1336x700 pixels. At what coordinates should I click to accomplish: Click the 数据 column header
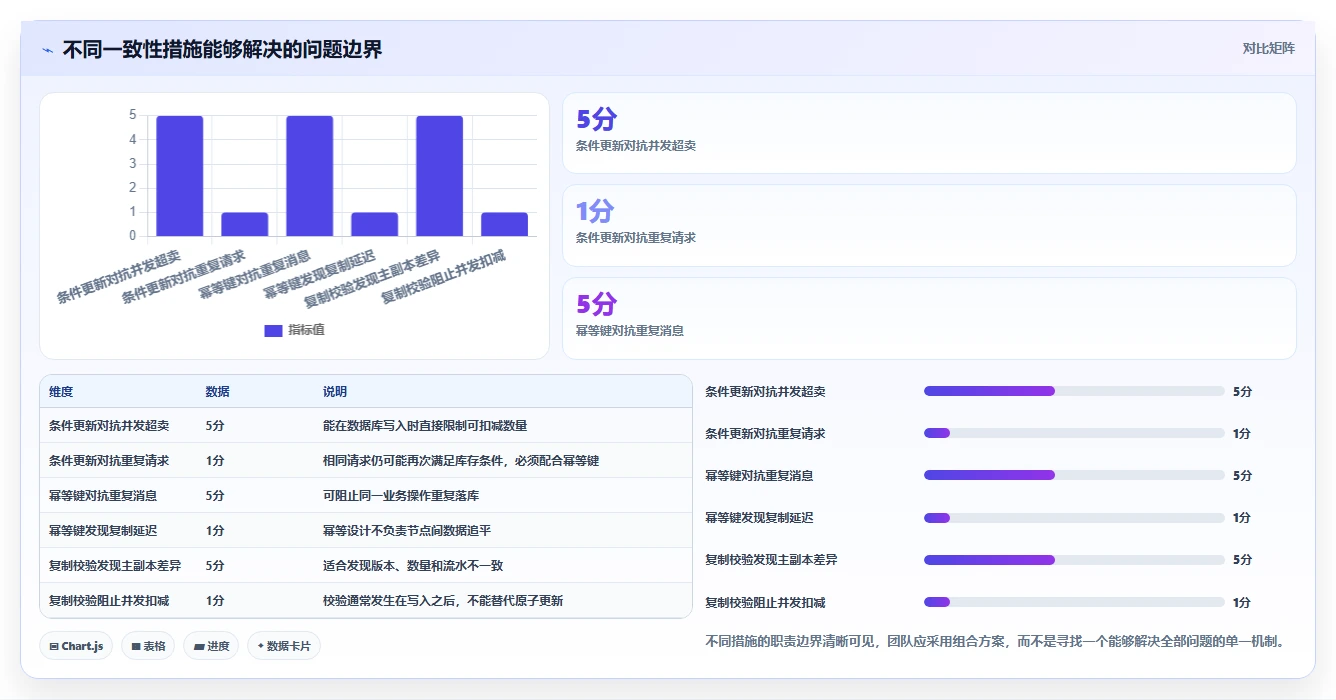click(217, 392)
